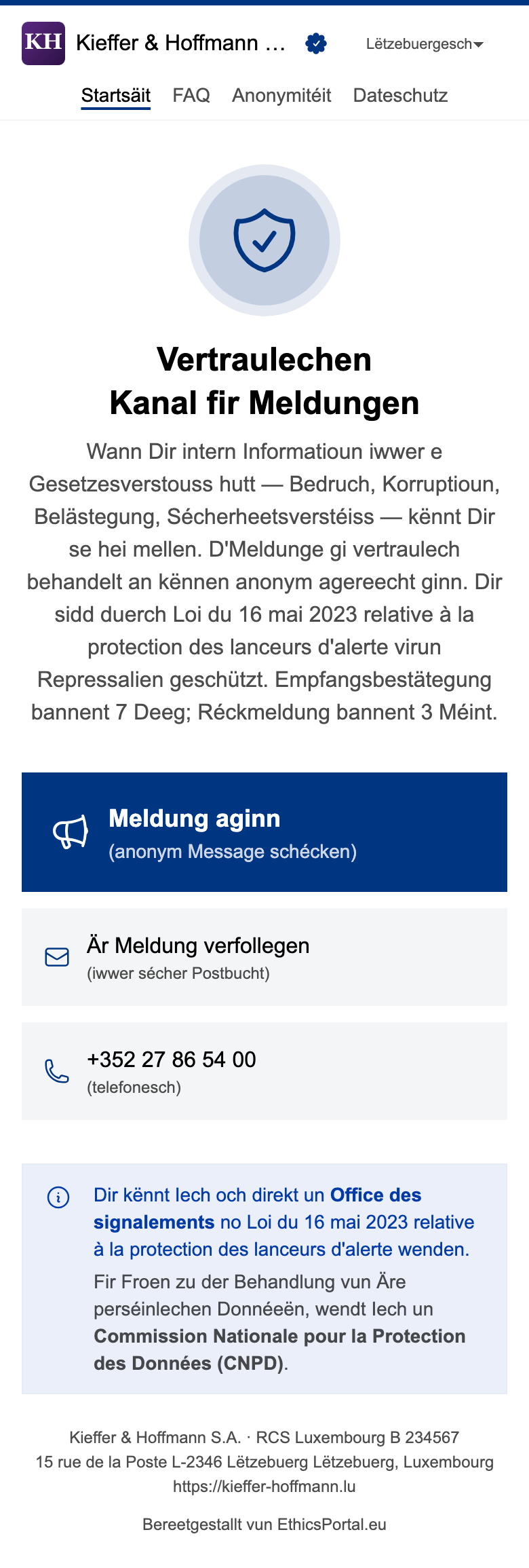
Task: Open the kieffer-hoffmann.lu website link
Action: tap(264, 1487)
